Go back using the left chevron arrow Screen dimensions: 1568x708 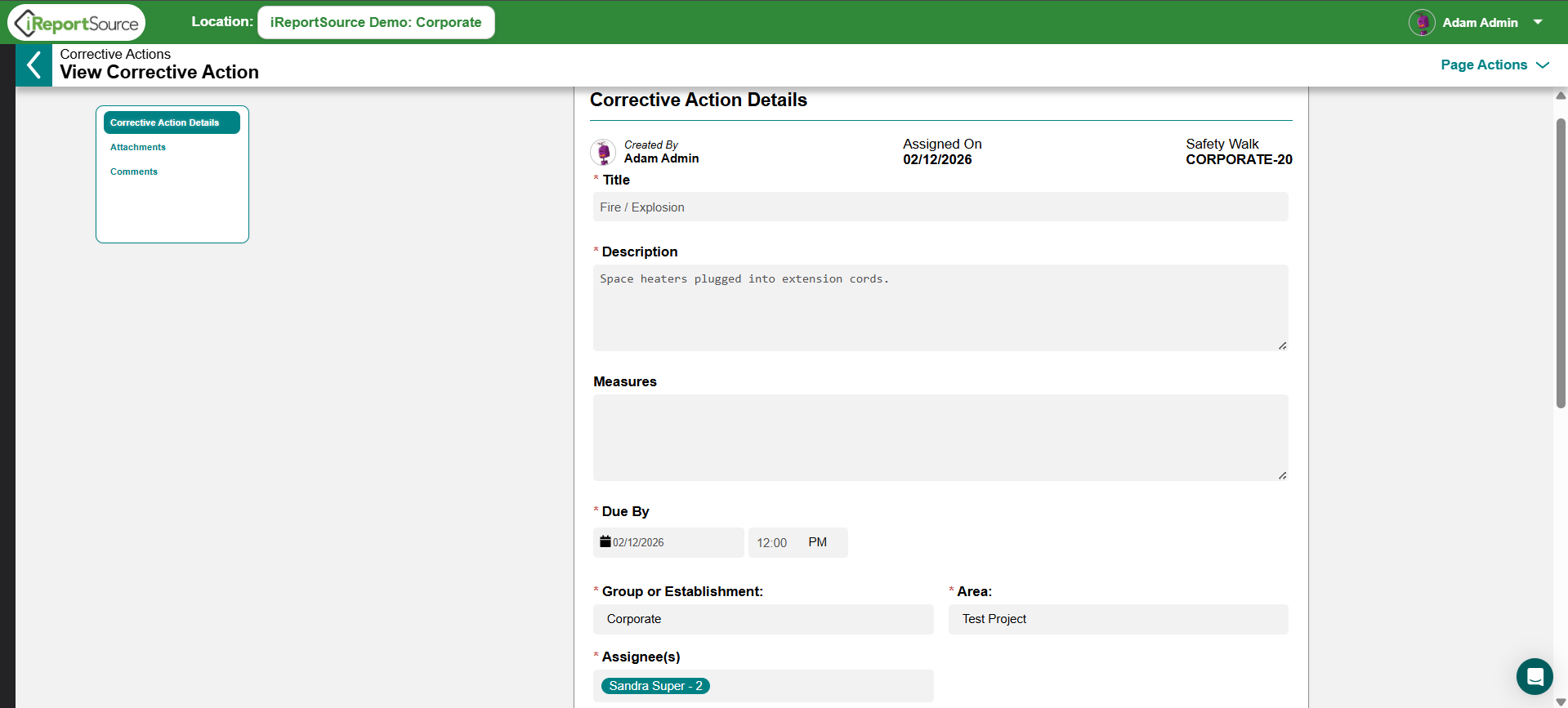pyautogui.click(x=34, y=65)
